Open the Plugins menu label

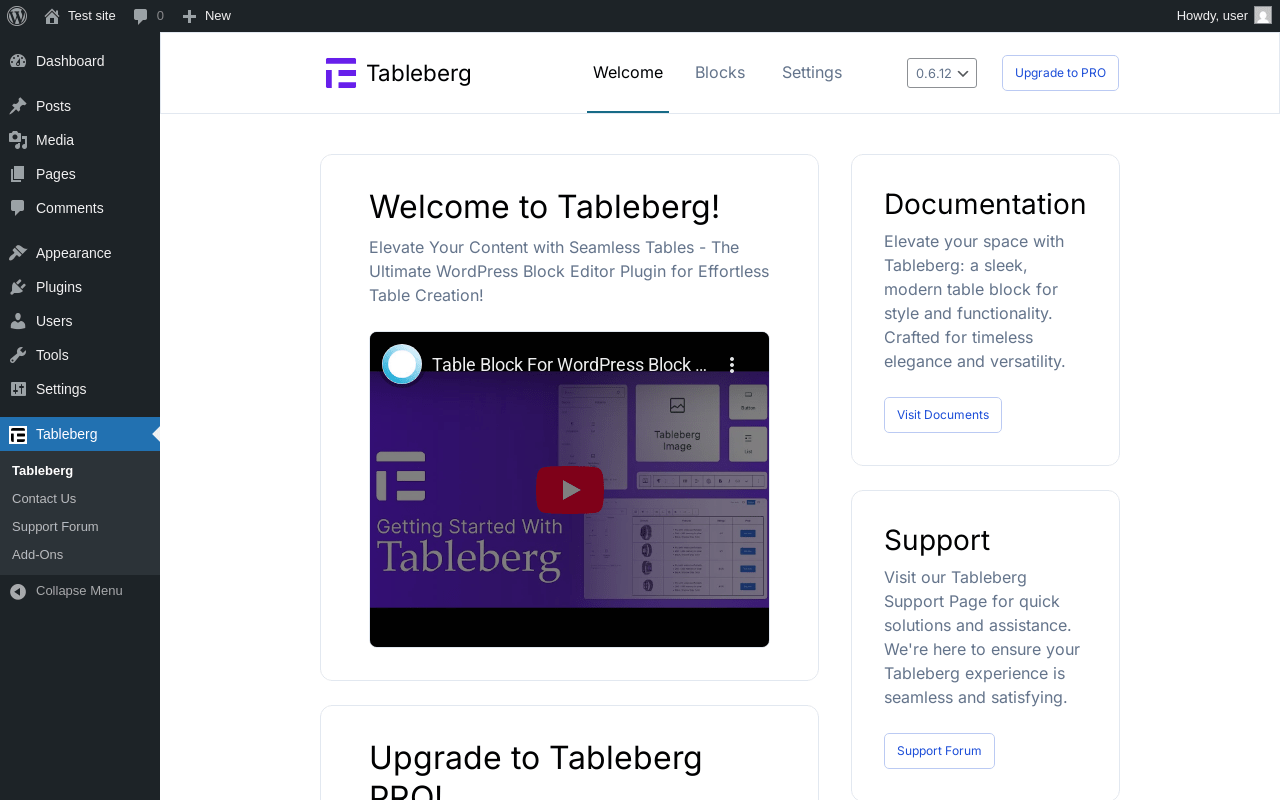(59, 287)
